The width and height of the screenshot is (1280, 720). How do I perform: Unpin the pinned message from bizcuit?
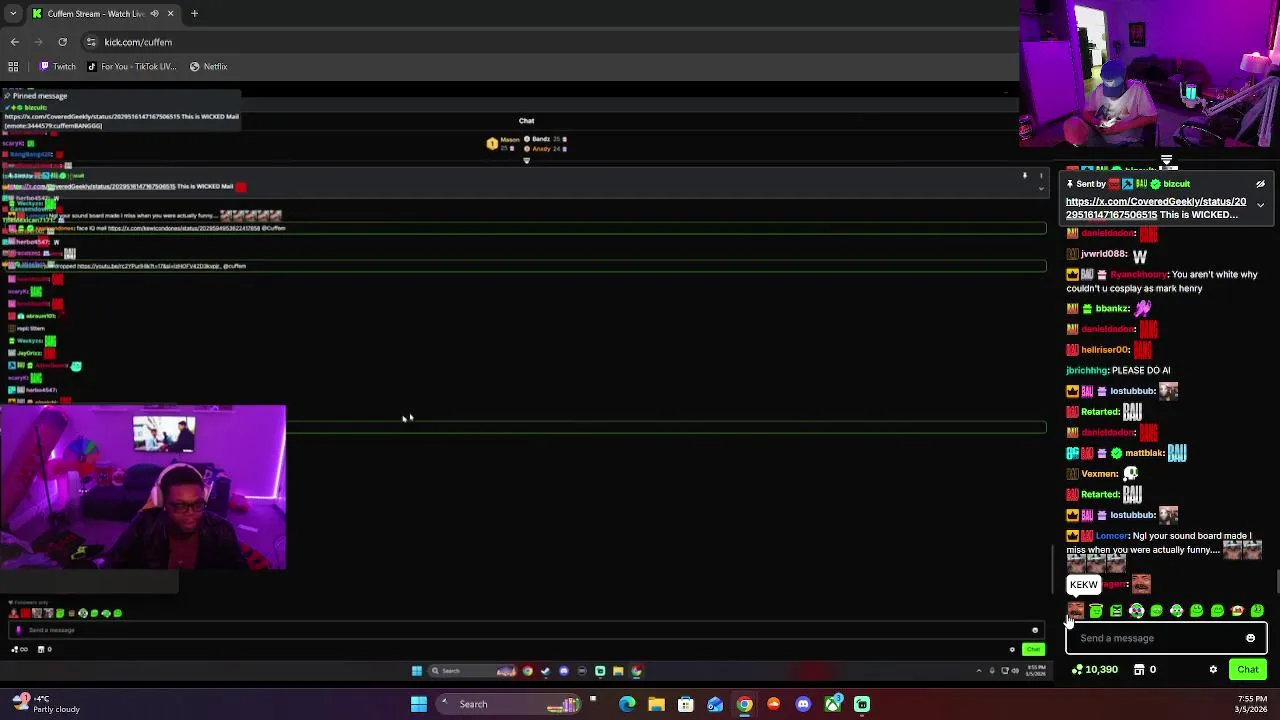1260,184
